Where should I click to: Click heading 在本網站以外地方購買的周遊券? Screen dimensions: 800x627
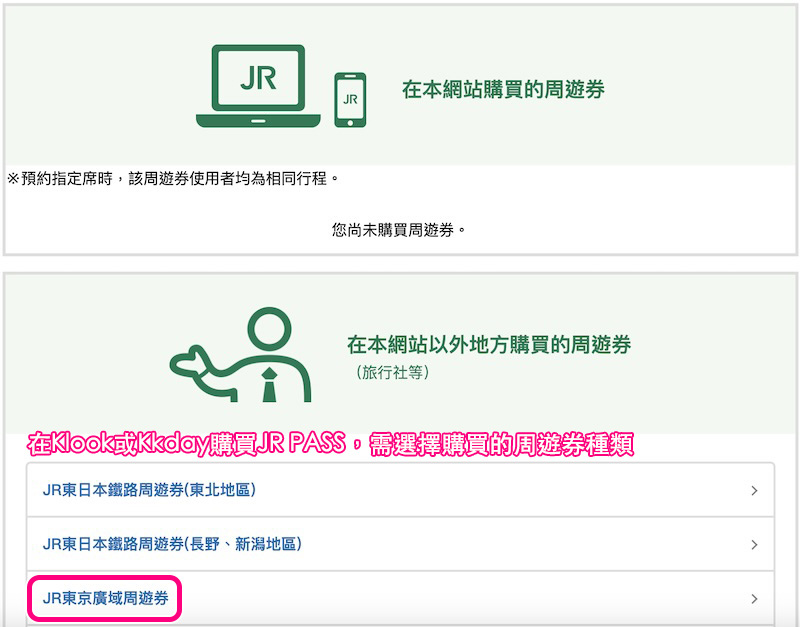(489, 344)
